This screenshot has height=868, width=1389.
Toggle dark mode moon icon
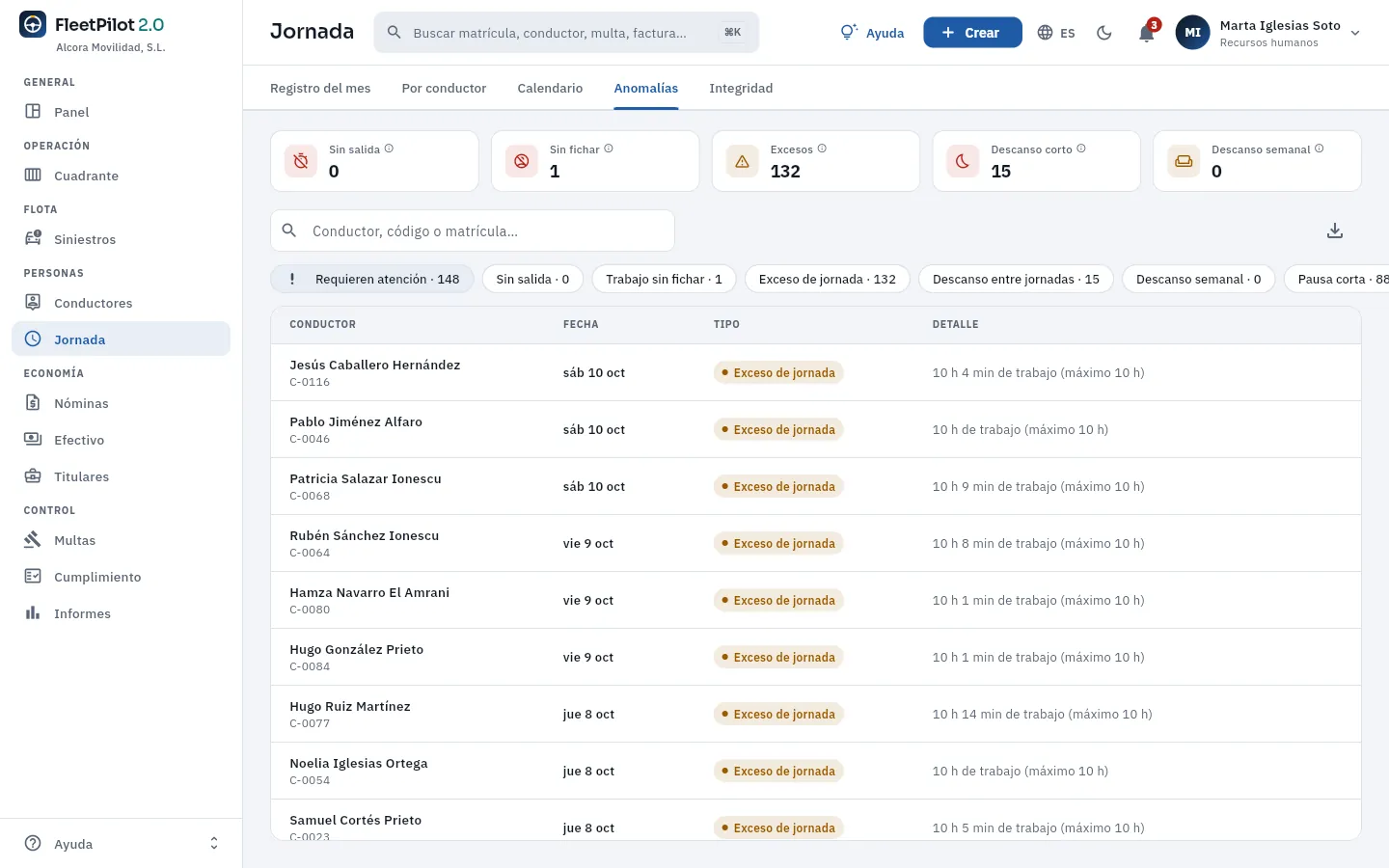pyautogui.click(x=1104, y=33)
